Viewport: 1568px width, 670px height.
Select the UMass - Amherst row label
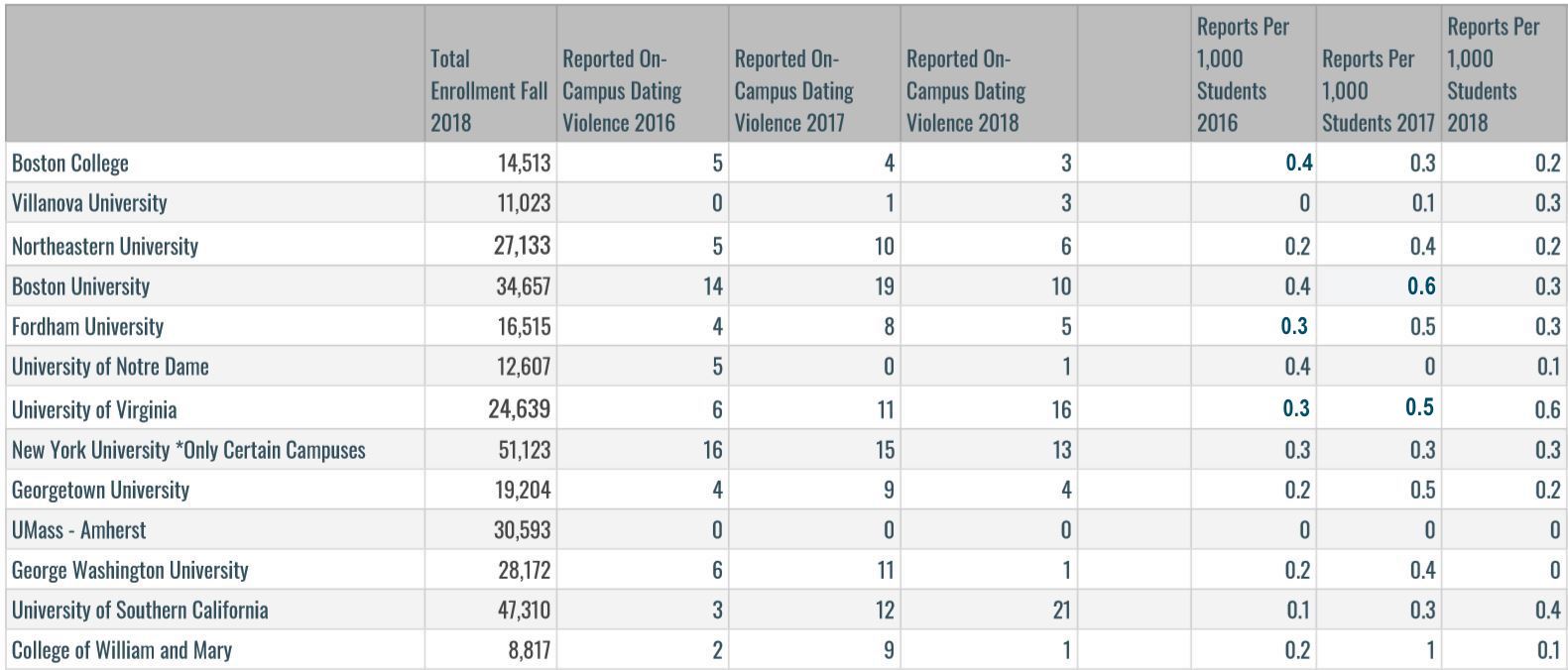coord(78,530)
